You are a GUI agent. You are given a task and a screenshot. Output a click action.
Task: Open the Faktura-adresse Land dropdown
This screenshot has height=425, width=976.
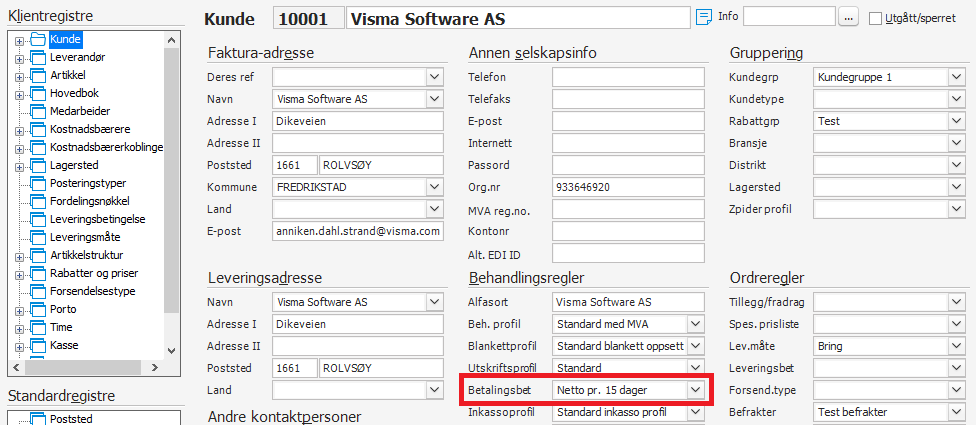pyautogui.click(x=434, y=208)
